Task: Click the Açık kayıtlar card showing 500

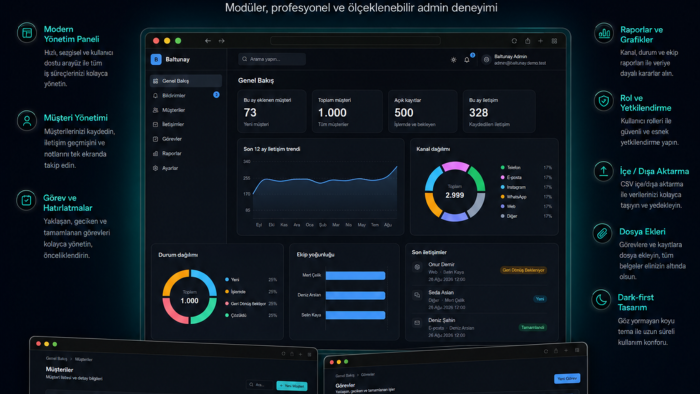Action: point(423,111)
